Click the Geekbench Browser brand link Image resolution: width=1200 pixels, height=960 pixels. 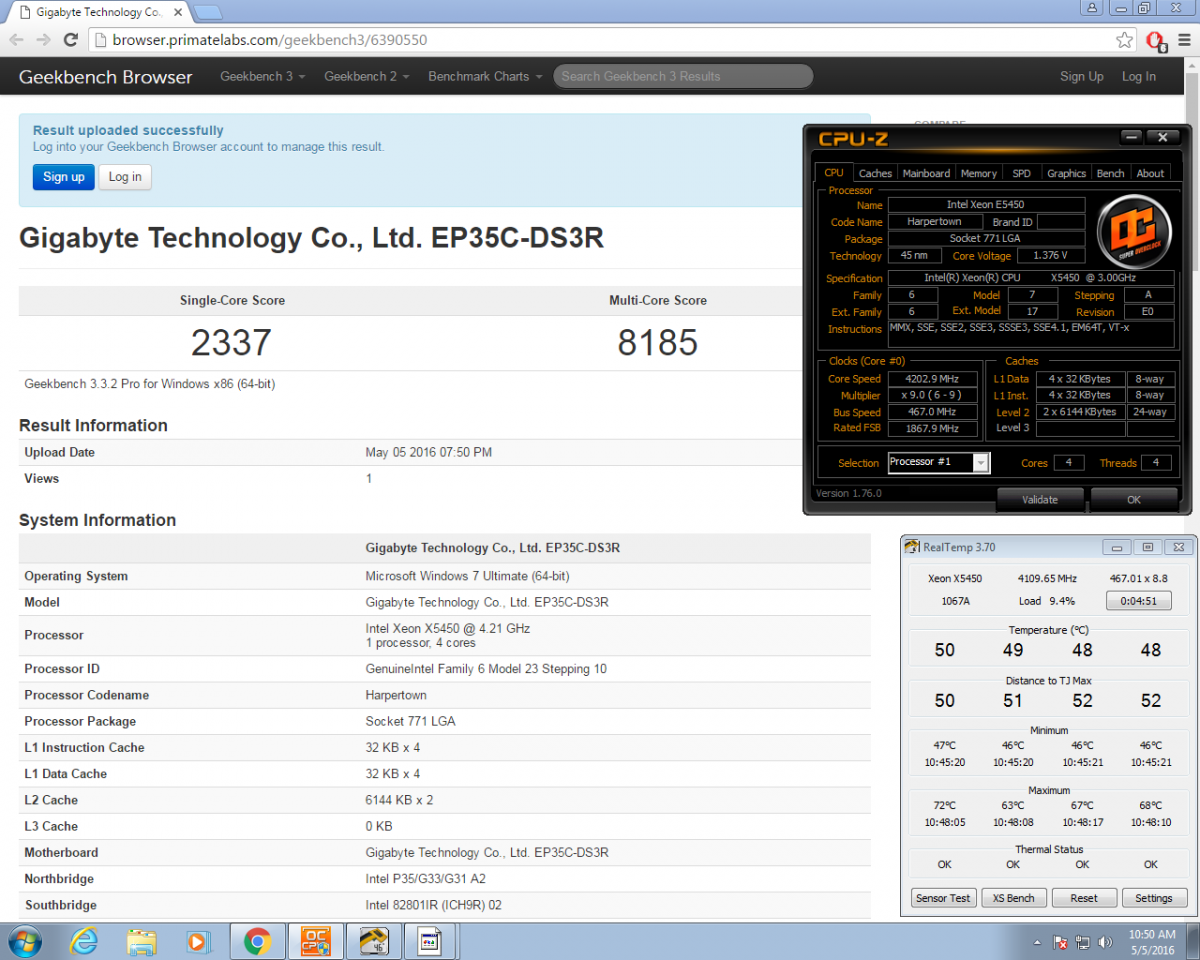(106, 77)
